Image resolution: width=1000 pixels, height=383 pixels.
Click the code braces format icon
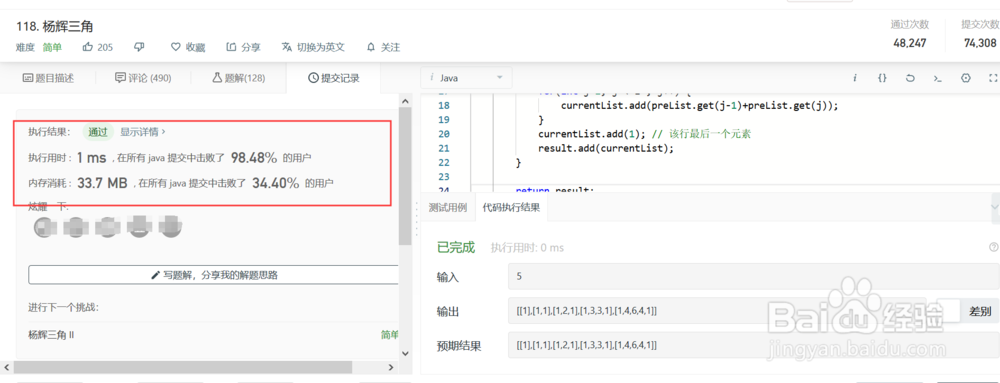882,78
